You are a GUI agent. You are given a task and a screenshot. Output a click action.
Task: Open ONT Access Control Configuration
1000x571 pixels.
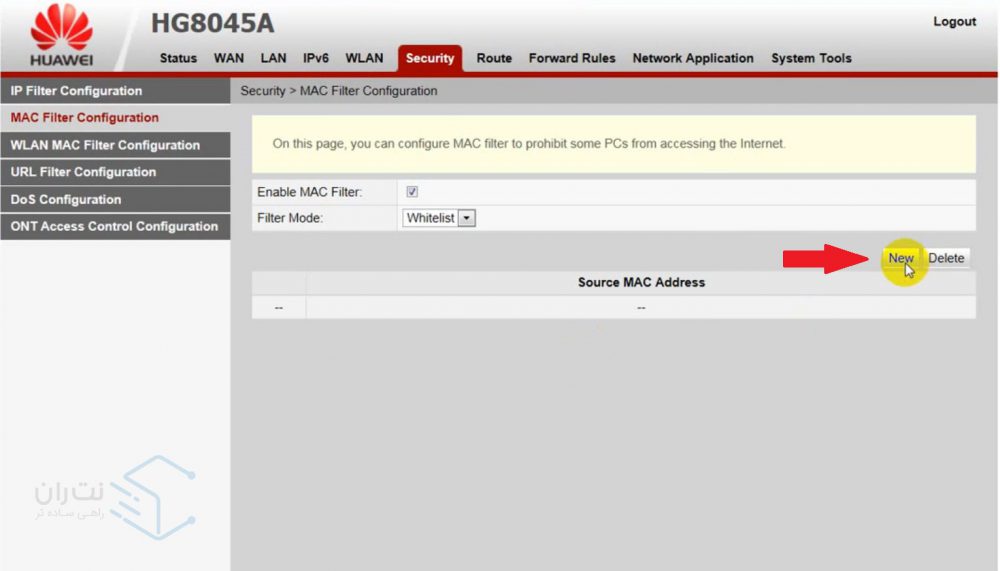click(114, 226)
